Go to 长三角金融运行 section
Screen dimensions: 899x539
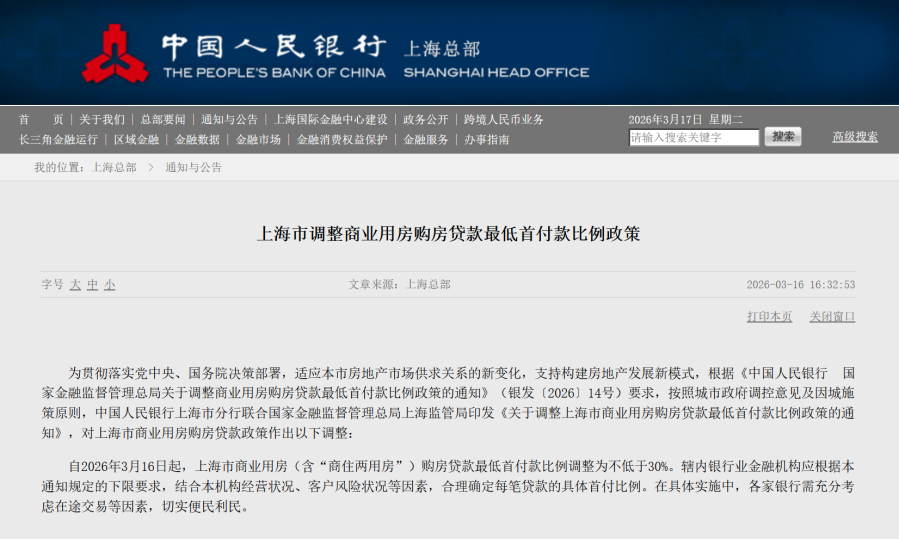click(x=58, y=140)
